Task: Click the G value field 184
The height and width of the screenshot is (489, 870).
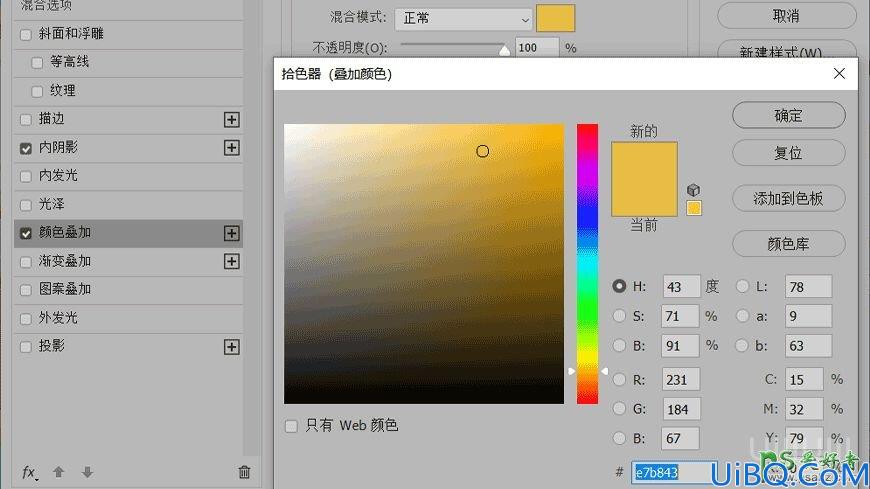Action: pos(681,409)
